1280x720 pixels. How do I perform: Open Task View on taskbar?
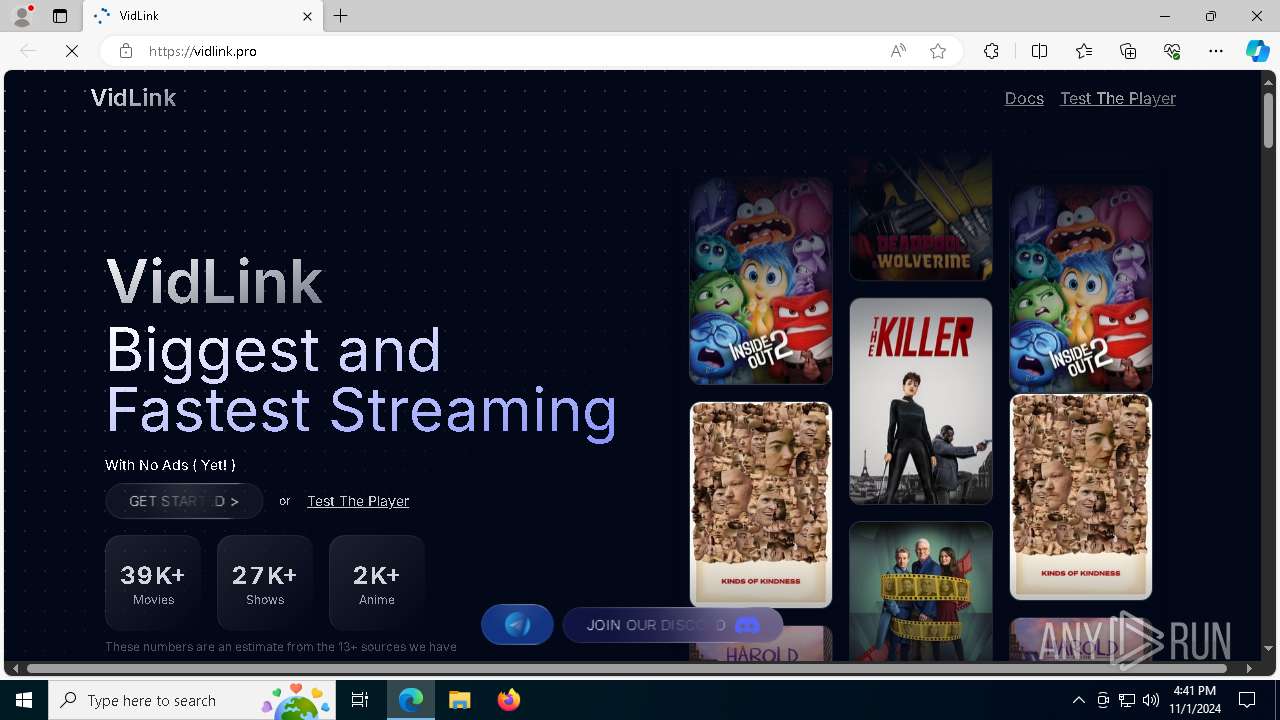pyautogui.click(x=360, y=700)
